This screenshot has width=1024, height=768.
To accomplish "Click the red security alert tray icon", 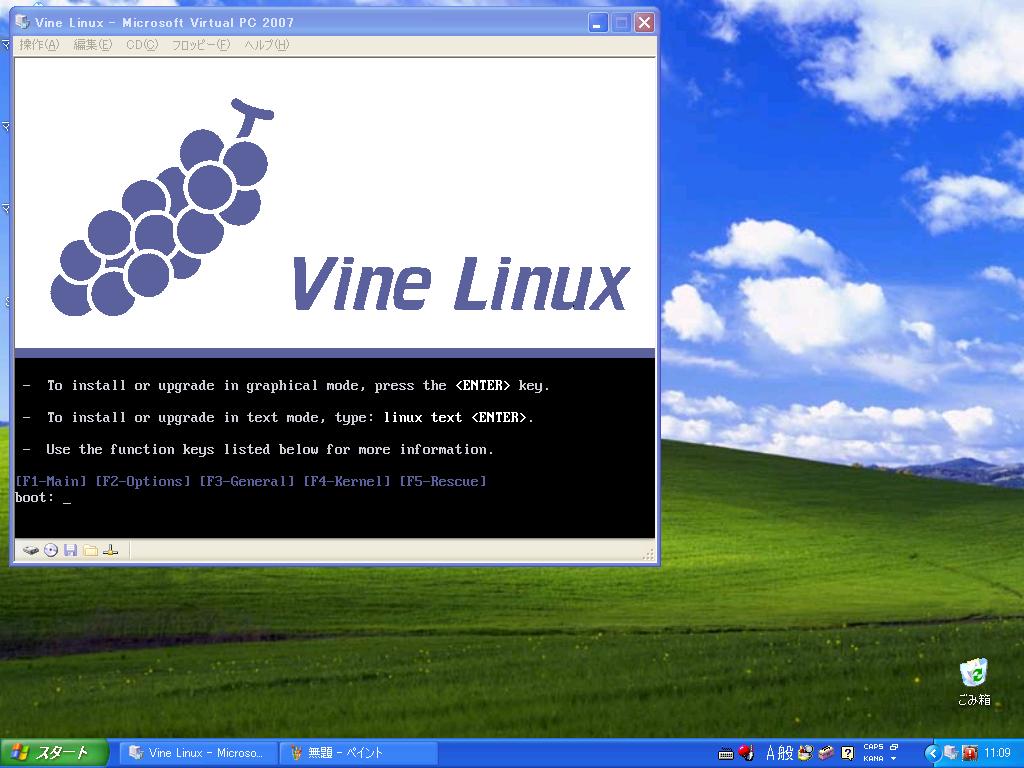I will (x=970, y=753).
